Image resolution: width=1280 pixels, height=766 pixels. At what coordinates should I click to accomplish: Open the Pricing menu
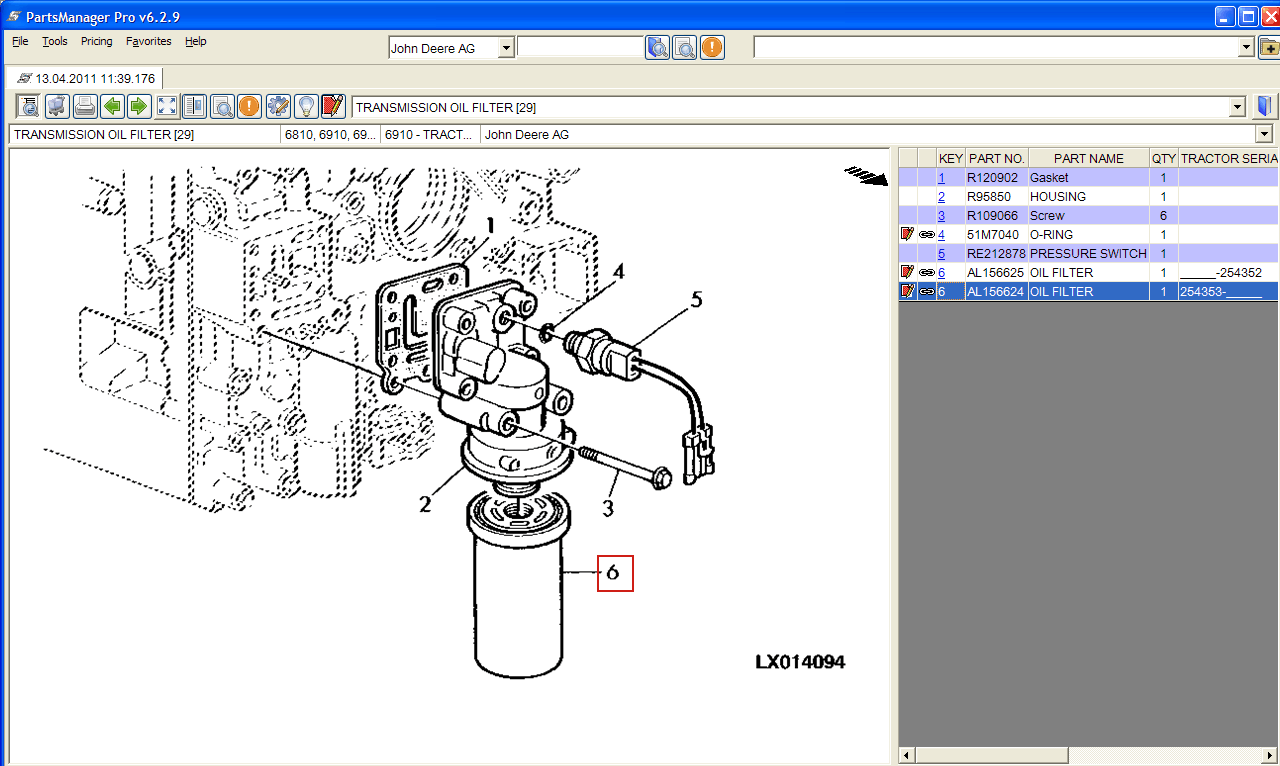[x=97, y=41]
